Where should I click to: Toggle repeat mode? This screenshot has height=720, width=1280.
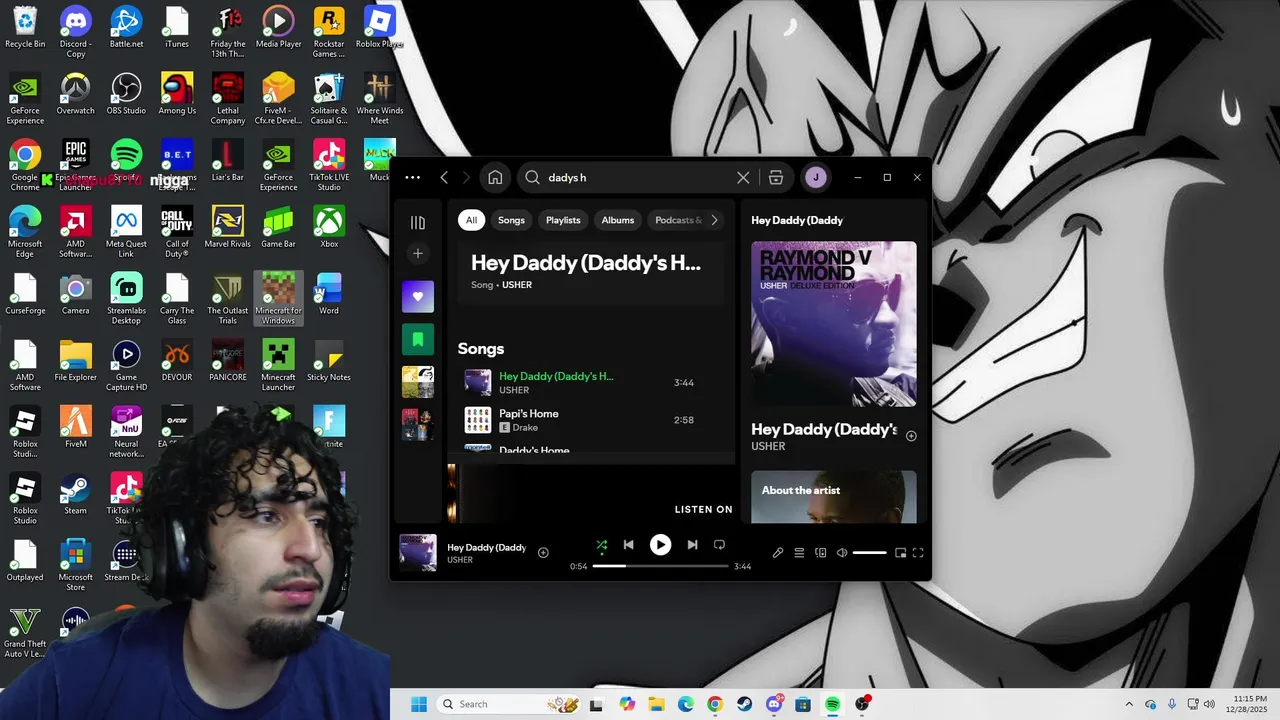[x=719, y=545]
